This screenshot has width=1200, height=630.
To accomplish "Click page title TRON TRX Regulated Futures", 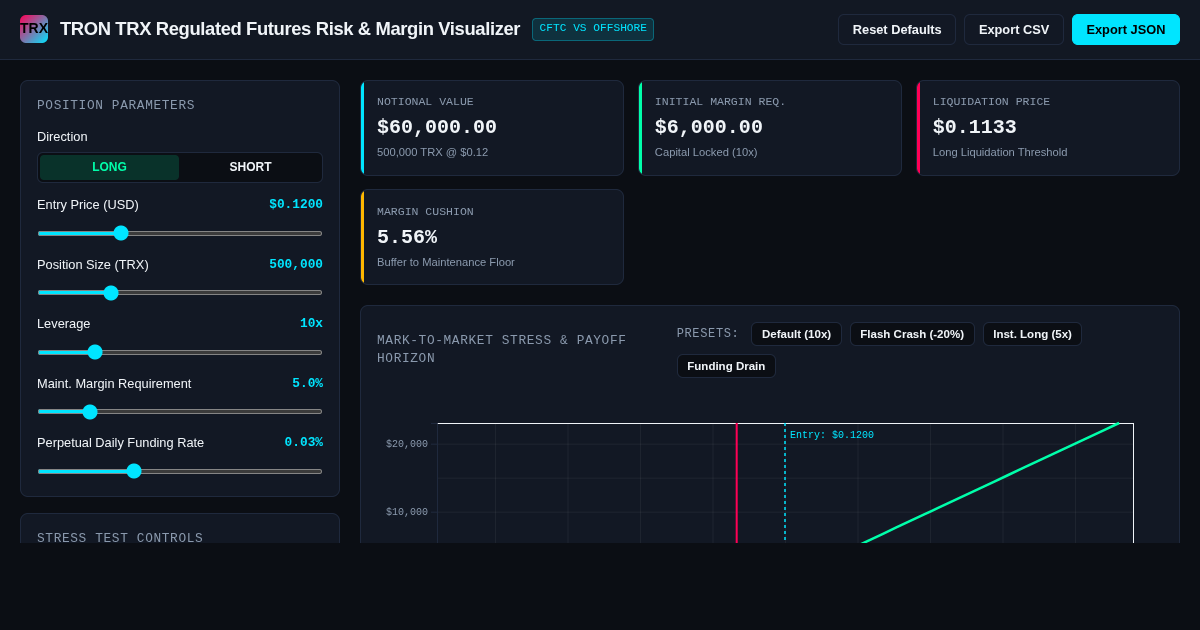I will pos(290,29).
